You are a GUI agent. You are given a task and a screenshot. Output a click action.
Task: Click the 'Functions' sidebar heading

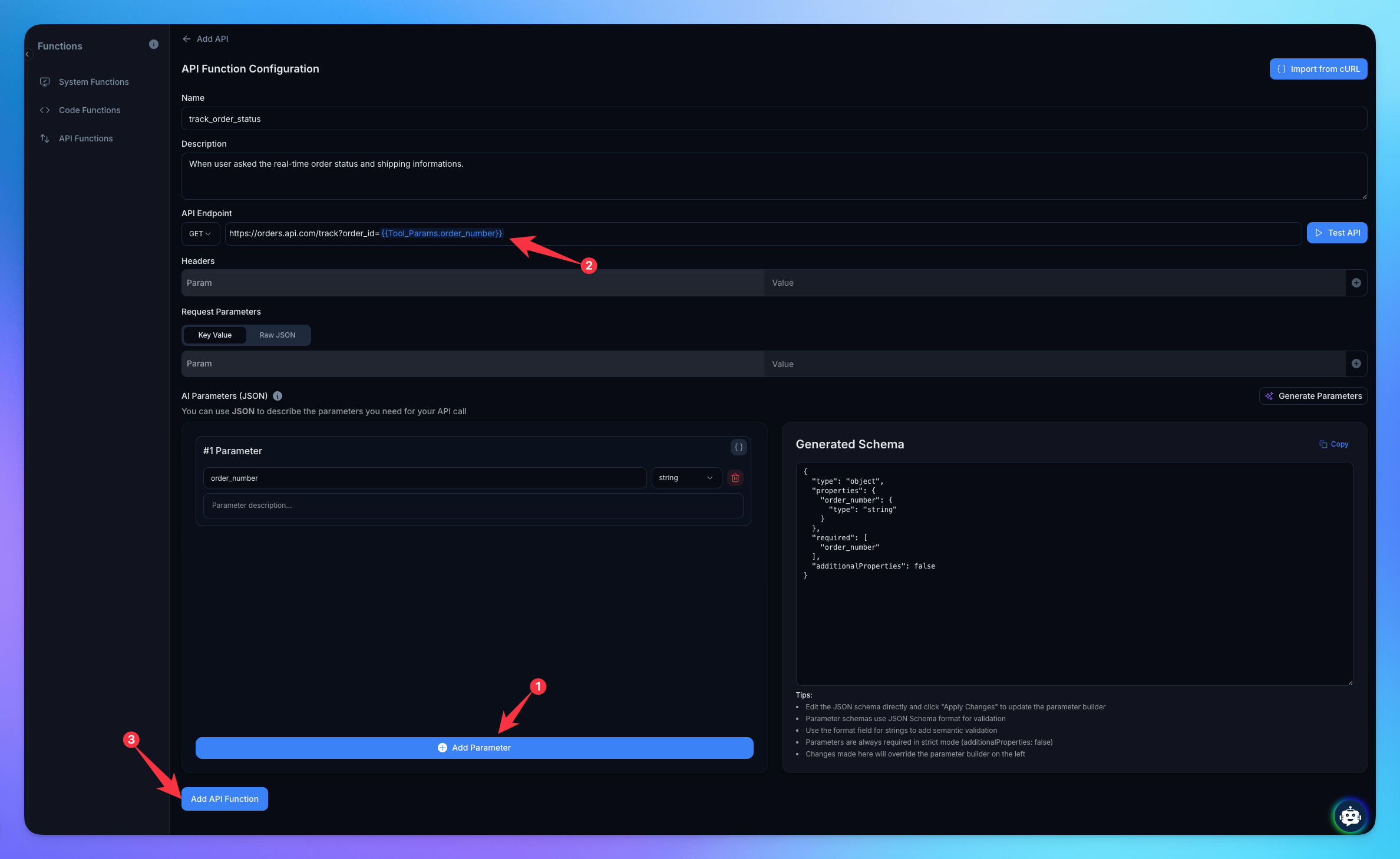click(x=60, y=46)
